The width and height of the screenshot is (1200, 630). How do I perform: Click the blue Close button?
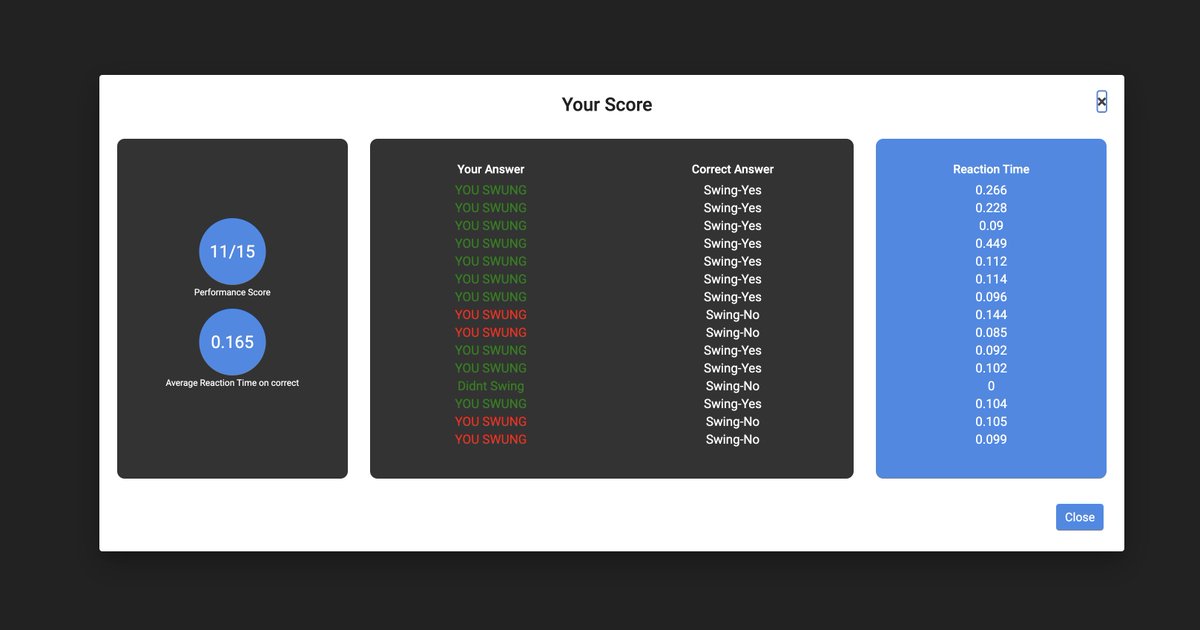pyautogui.click(x=1079, y=517)
